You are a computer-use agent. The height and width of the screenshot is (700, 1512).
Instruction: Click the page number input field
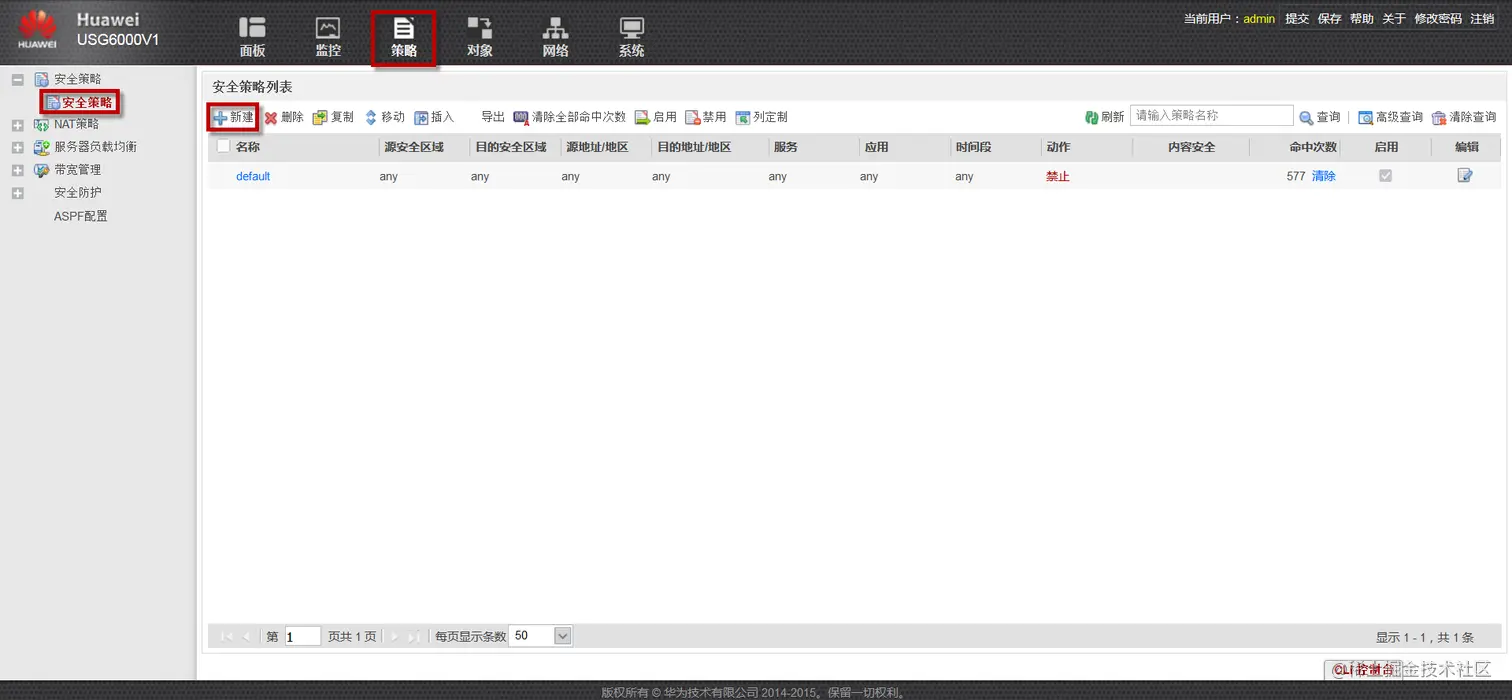[303, 636]
